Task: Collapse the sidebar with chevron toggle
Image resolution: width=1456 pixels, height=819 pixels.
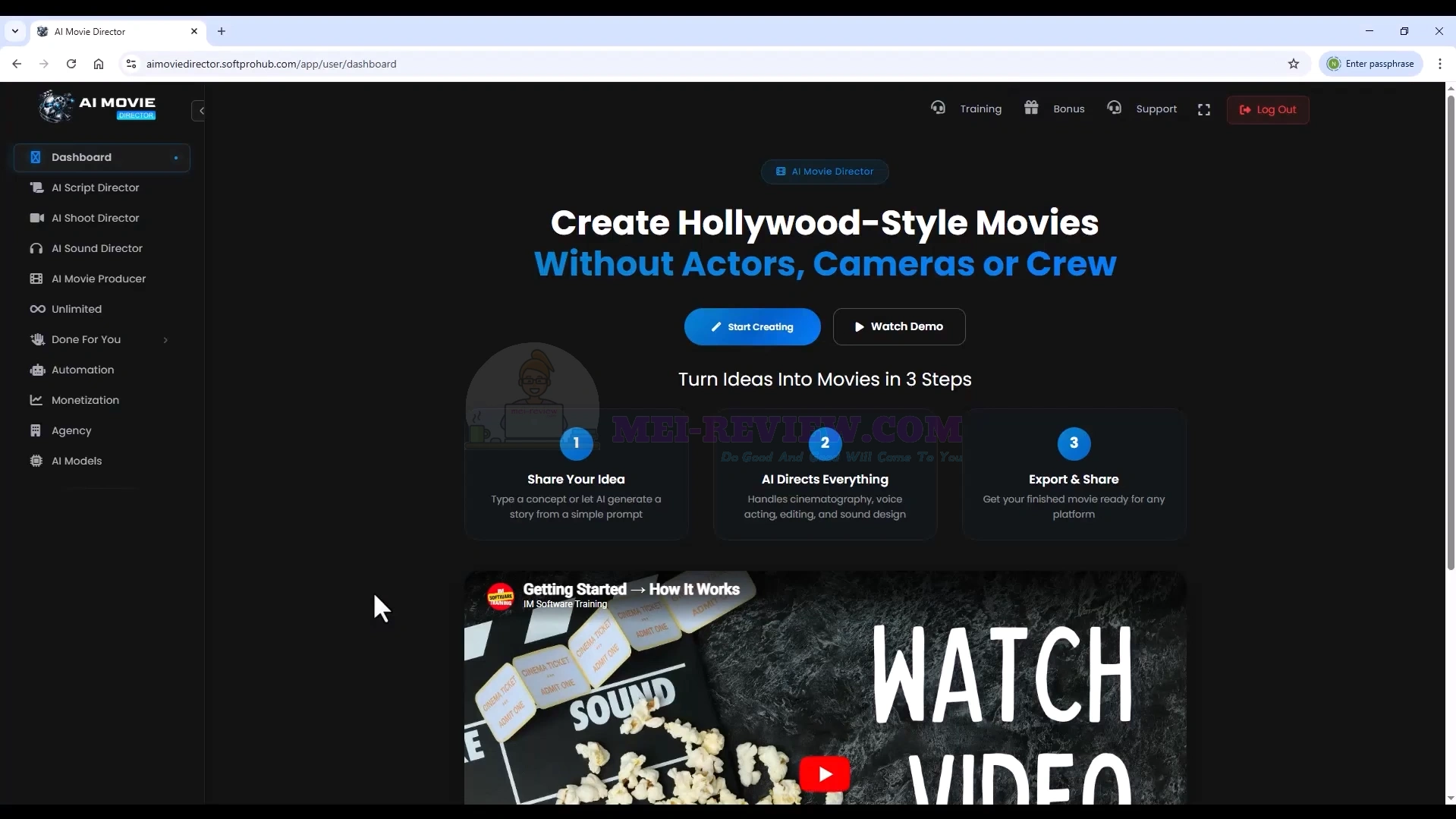Action: [x=200, y=111]
